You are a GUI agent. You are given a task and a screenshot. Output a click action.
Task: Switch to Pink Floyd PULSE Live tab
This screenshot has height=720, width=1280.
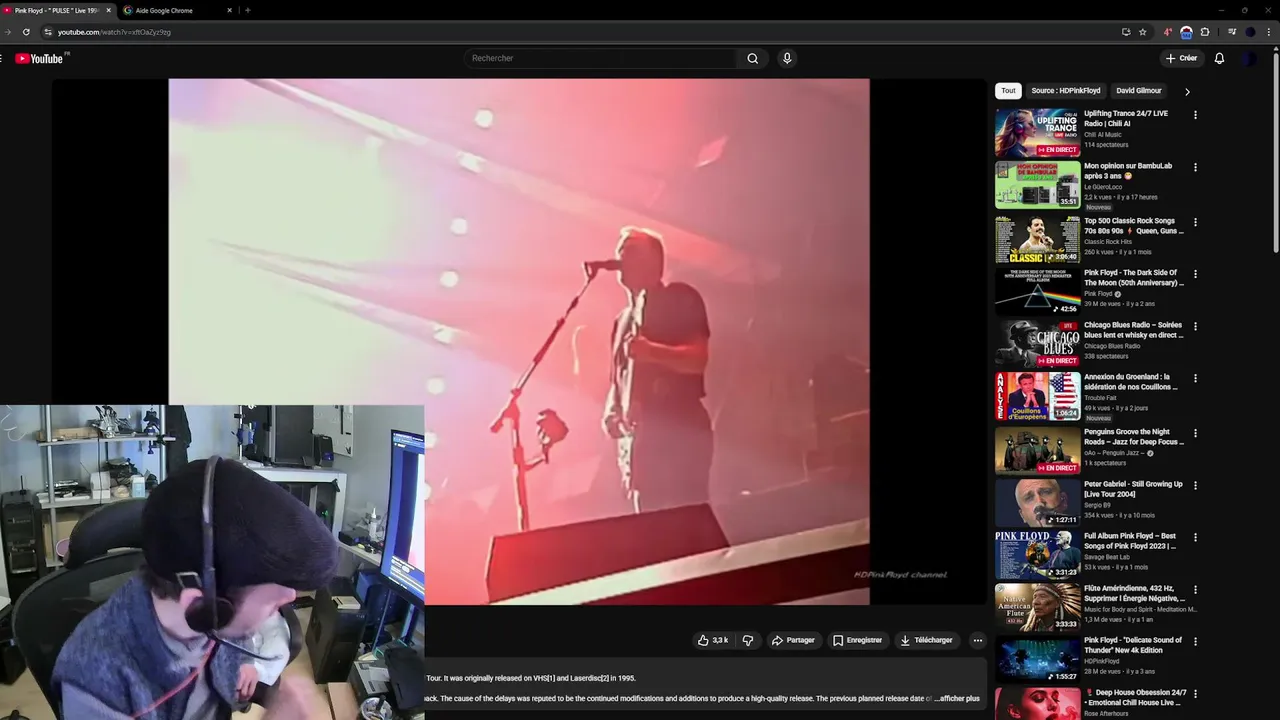coord(56,10)
